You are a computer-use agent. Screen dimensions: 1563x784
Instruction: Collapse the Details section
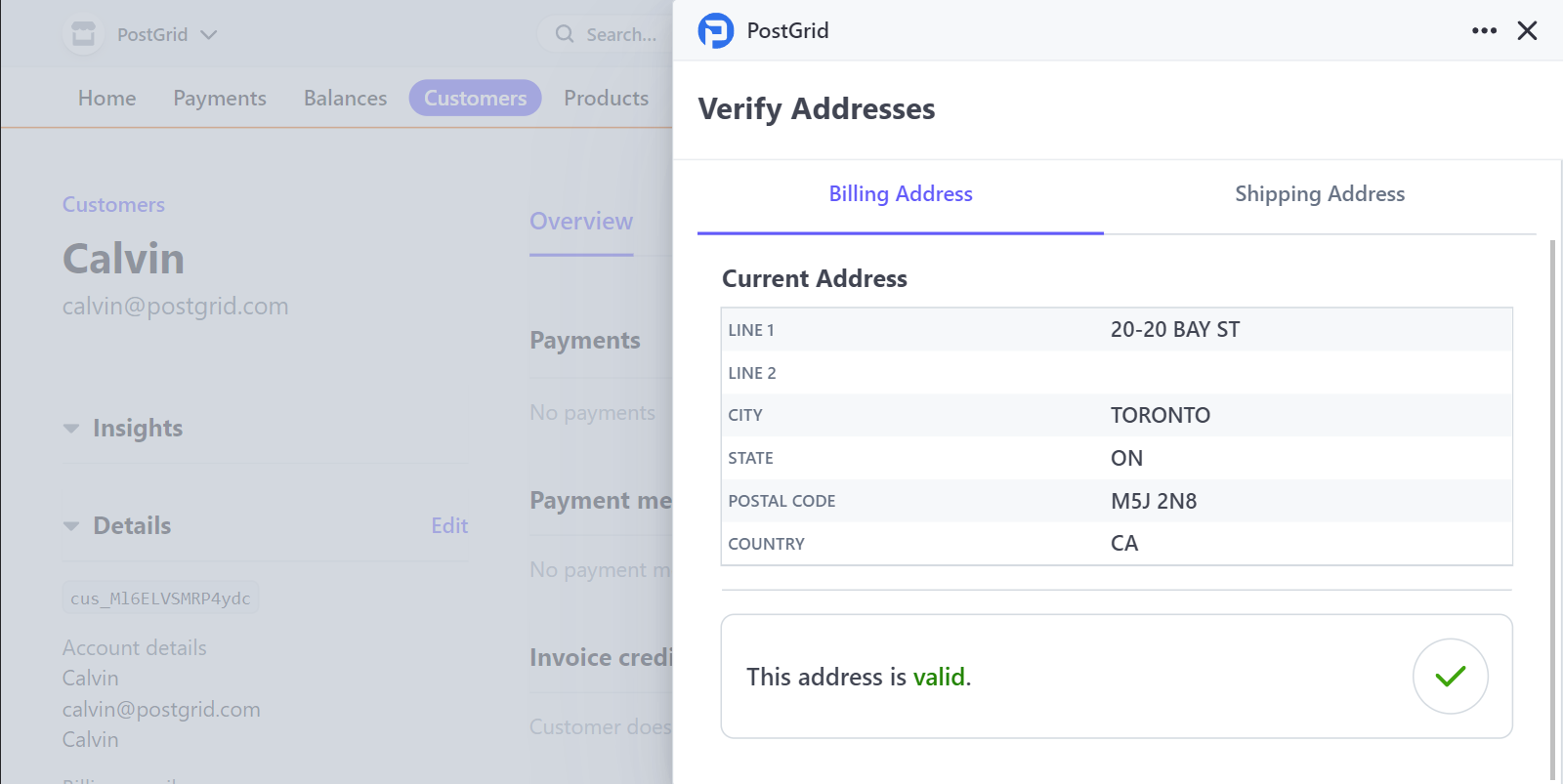70,525
